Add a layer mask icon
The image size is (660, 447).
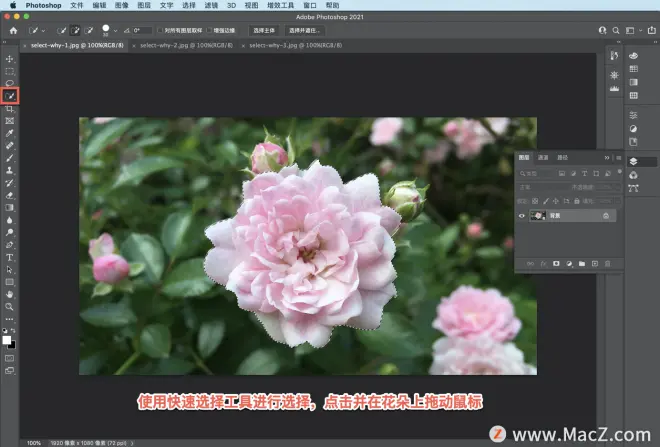pos(556,263)
